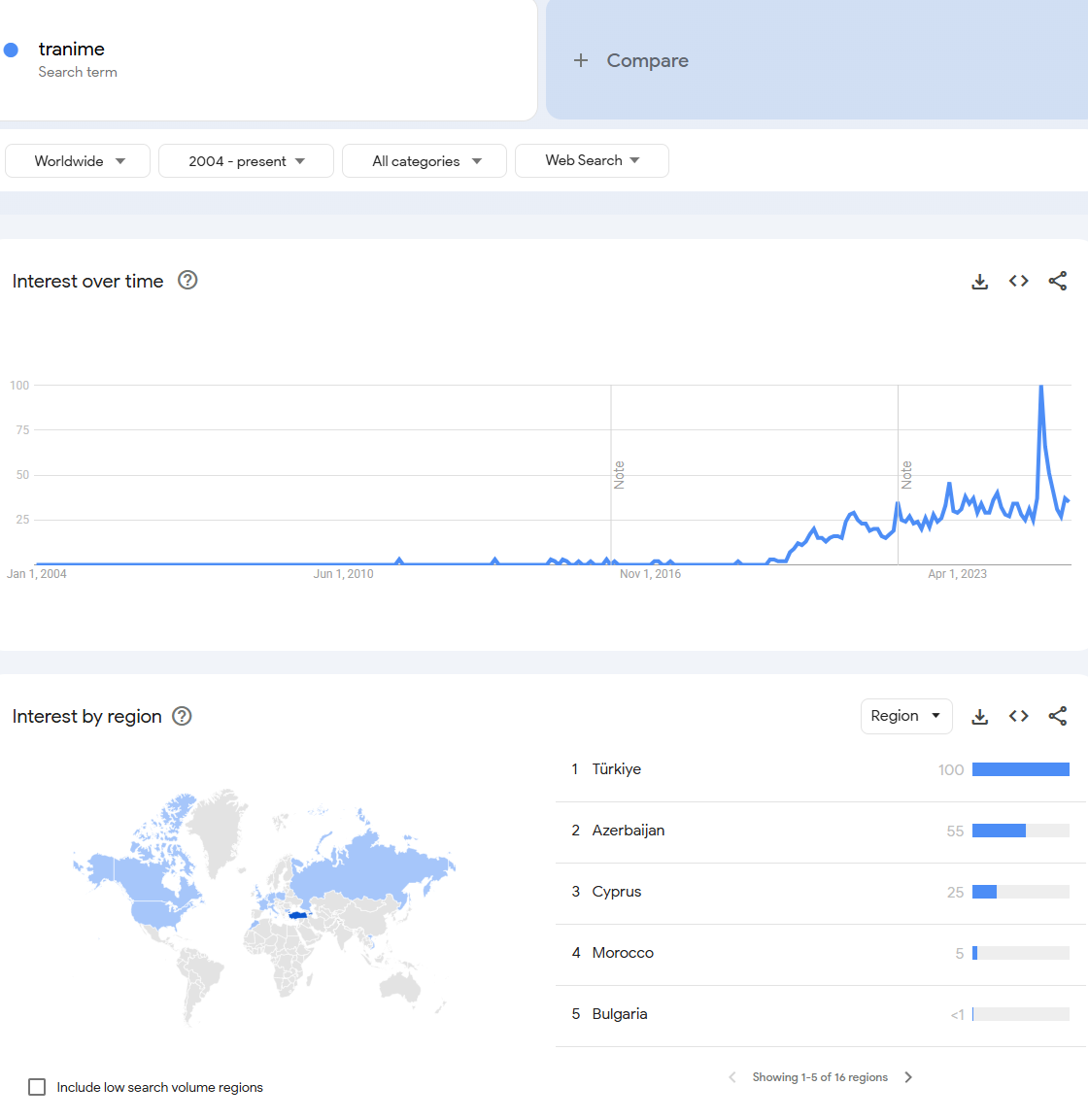The height and width of the screenshot is (1120, 1088).
Task: Click Compare to add a term
Action: pos(817,60)
